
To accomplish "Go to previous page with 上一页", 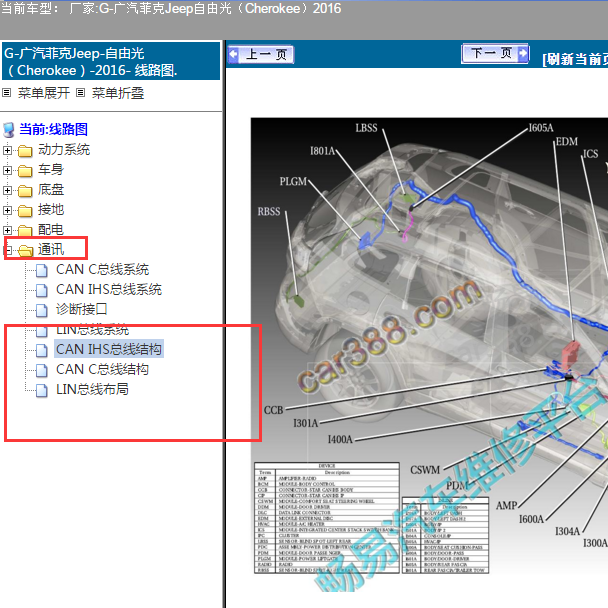I will click(x=261, y=54).
